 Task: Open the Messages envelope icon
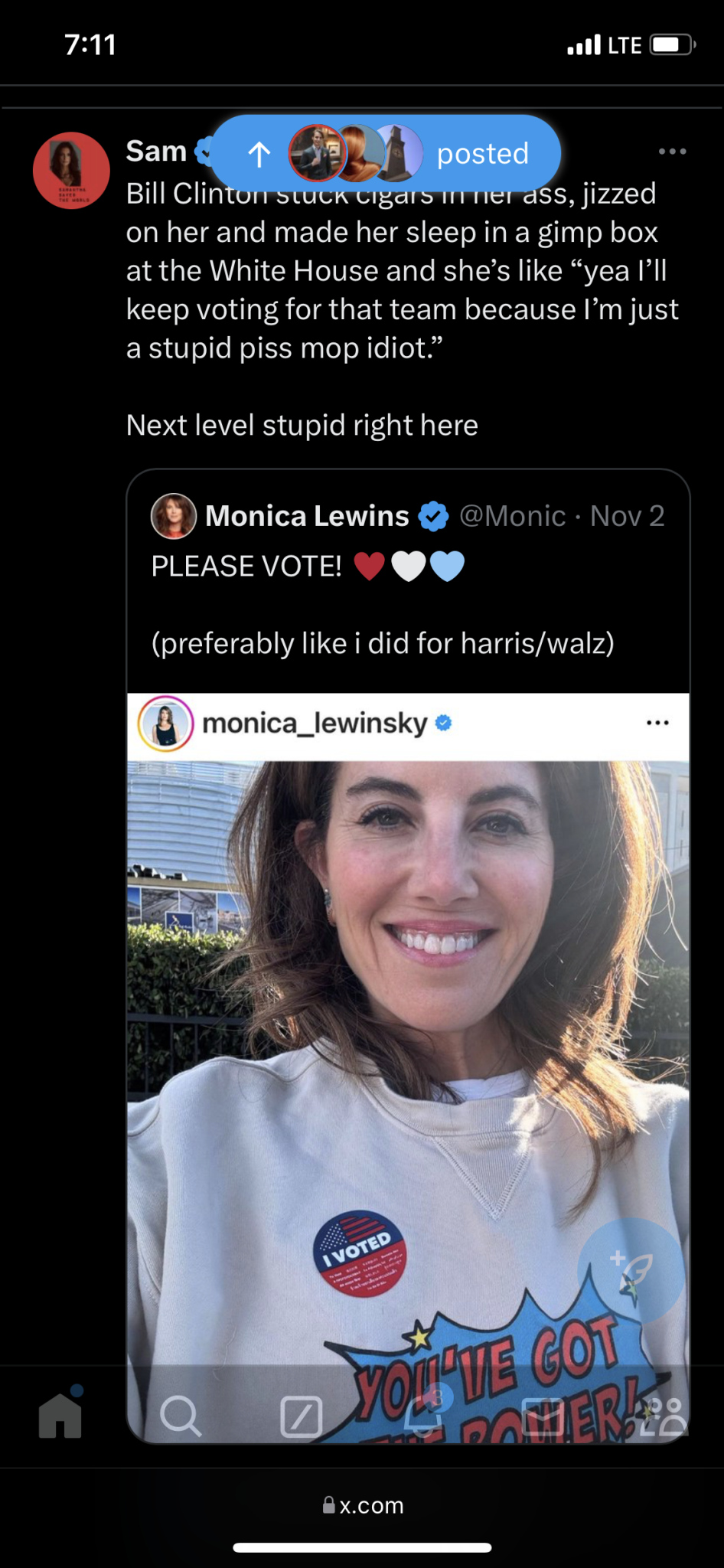coord(543,1415)
